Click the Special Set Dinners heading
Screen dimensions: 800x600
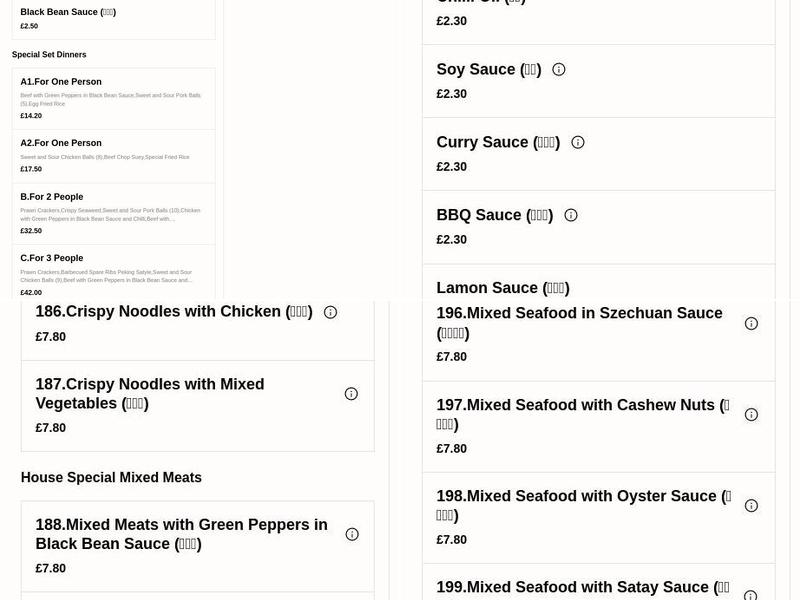(x=49, y=54)
